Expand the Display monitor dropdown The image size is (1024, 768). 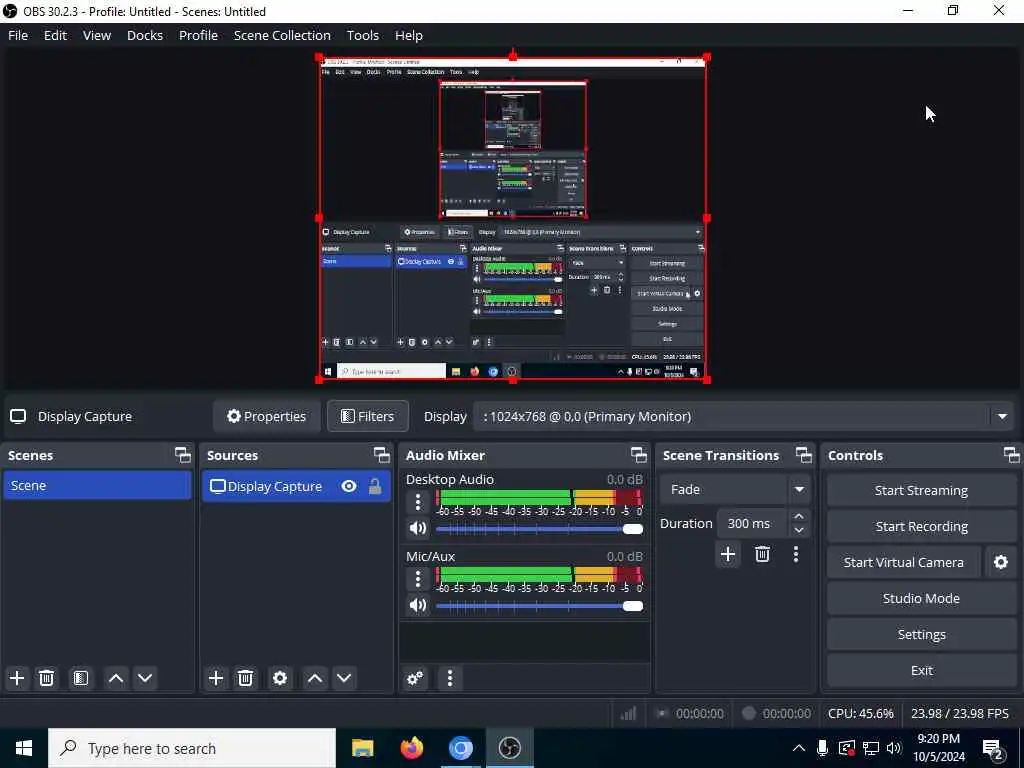[x=1002, y=417]
